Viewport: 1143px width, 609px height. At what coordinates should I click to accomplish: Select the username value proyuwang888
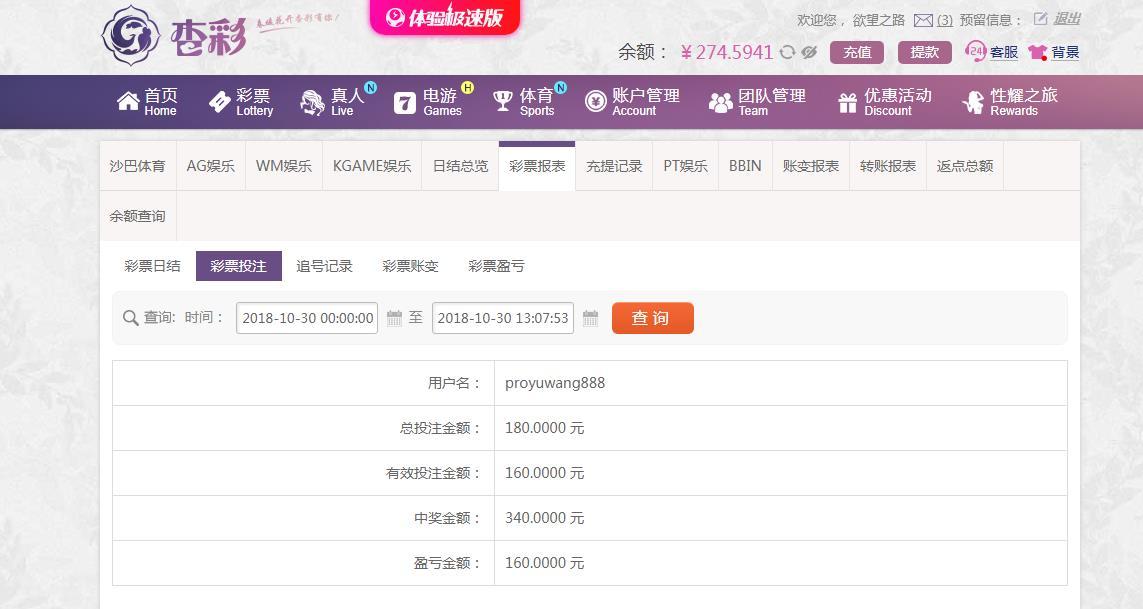click(555, 383)
